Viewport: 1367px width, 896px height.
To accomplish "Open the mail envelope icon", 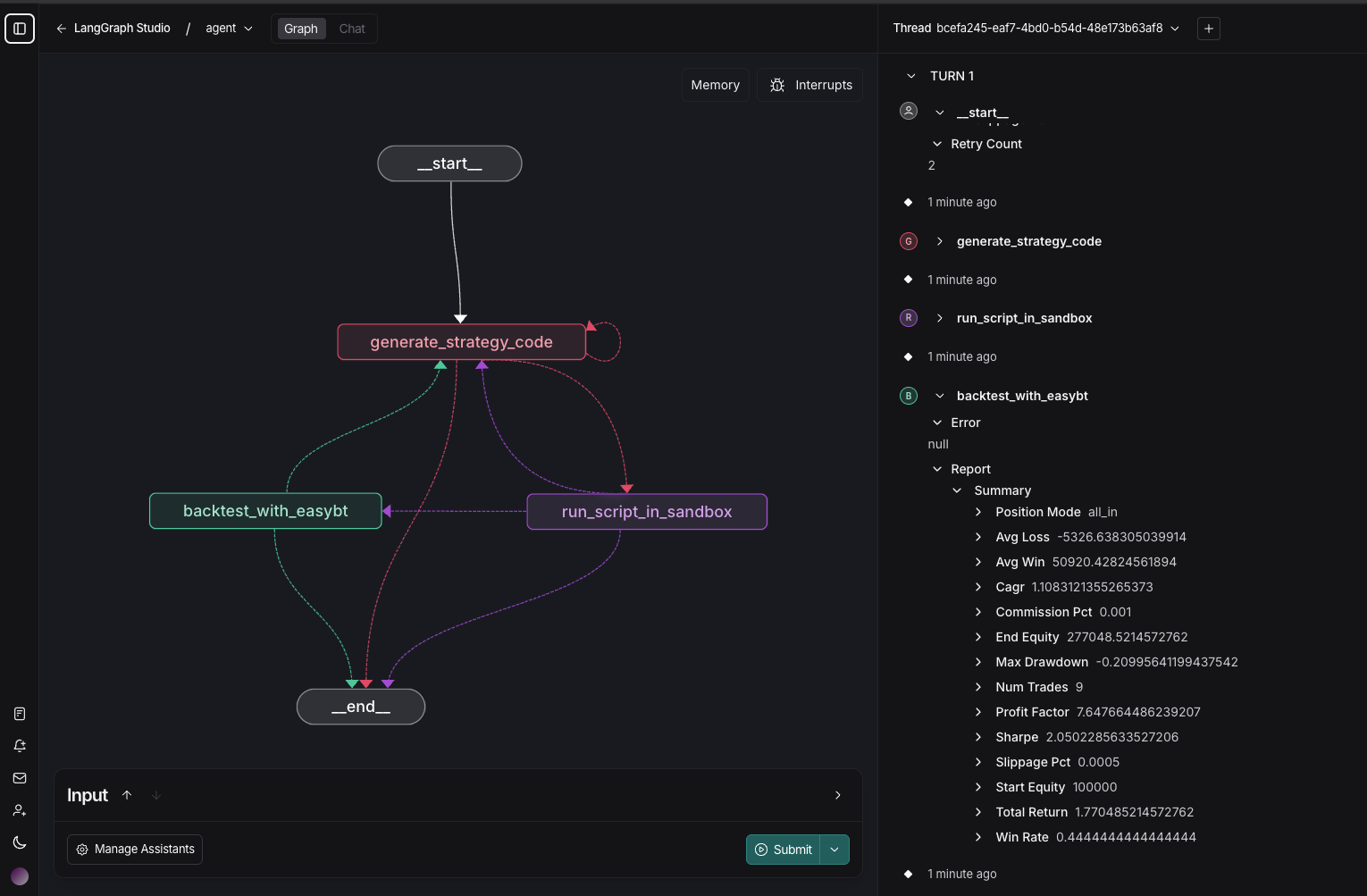I will pyautogui.click(x=20, y=778).
